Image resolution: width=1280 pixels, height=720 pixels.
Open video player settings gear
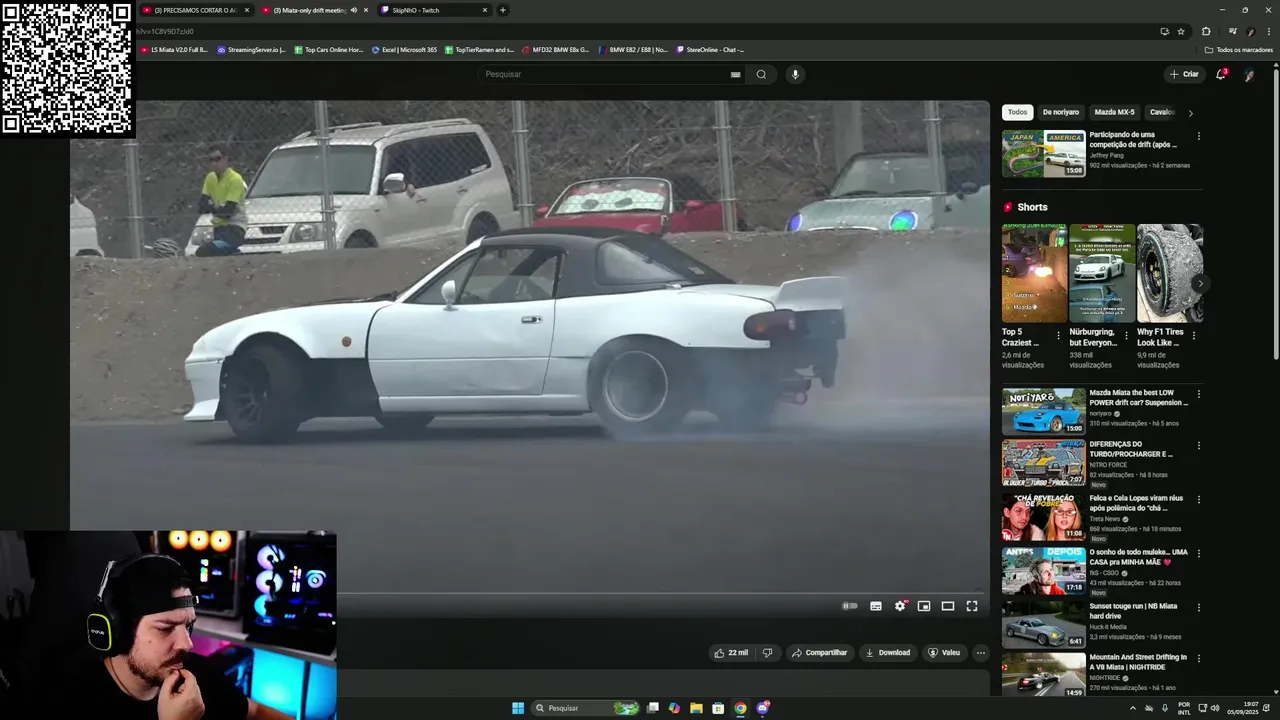[x=900, y=606]
